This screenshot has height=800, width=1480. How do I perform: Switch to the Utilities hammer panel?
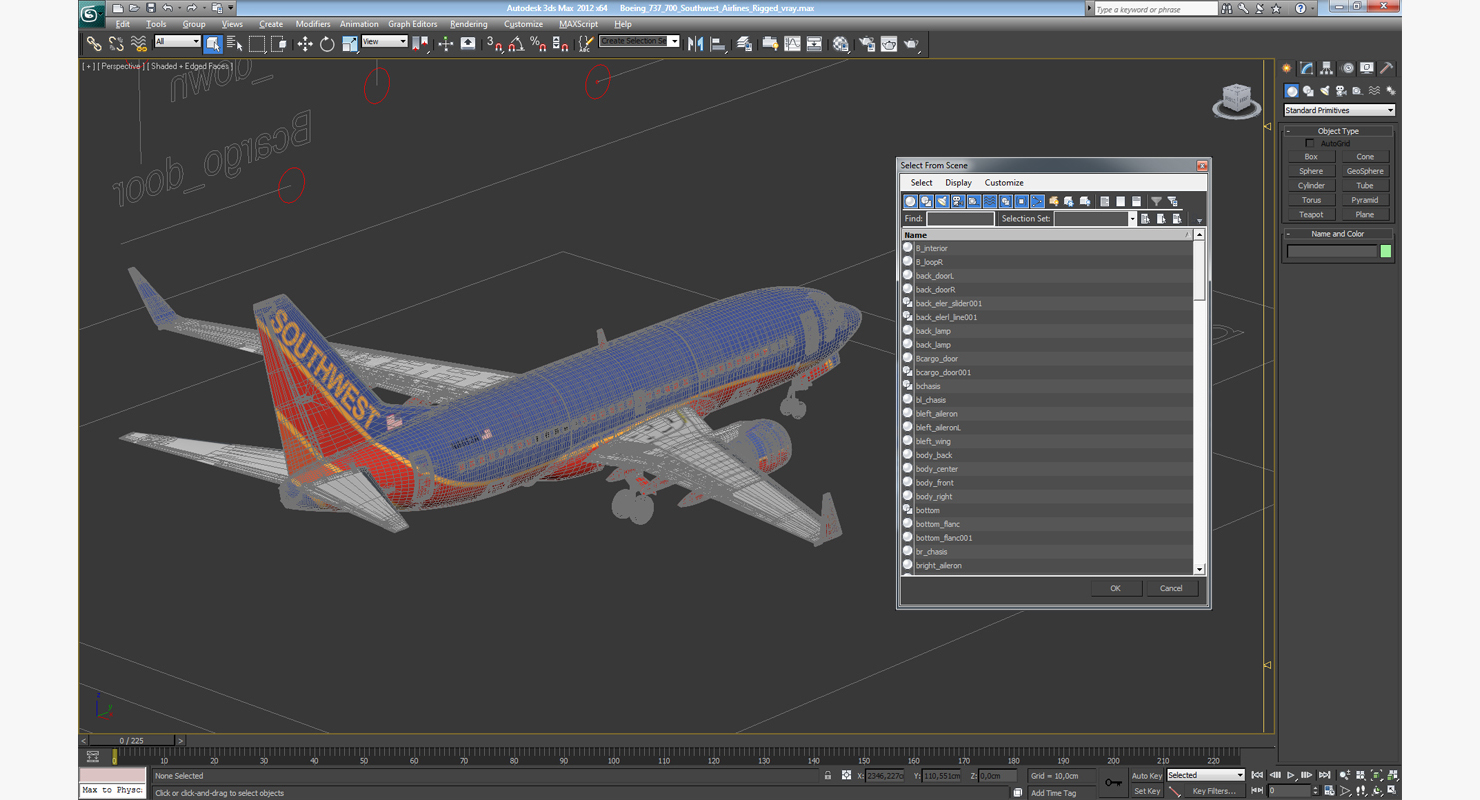tap(1387, 69)
